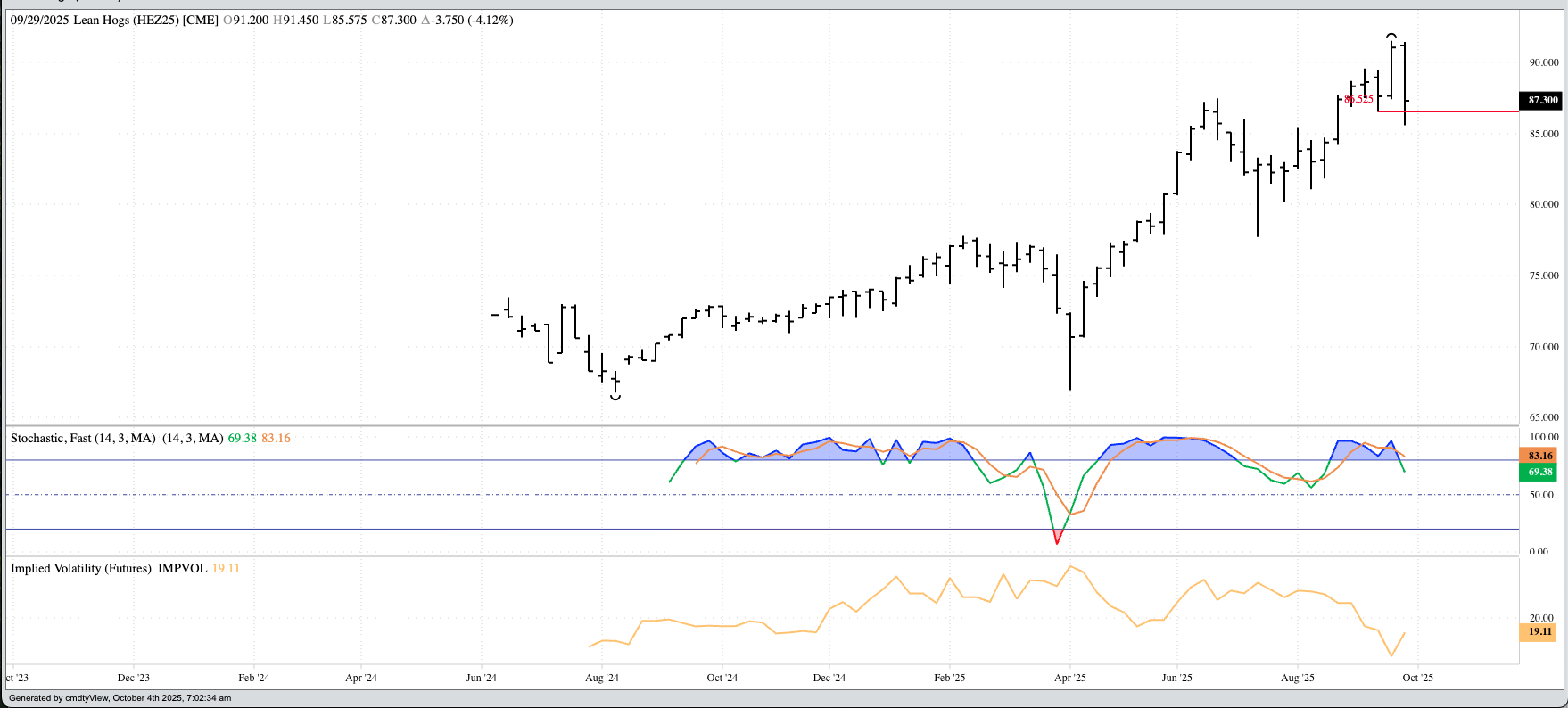The image size is (1568, 708).
Task: Click the horizontal support line right of the last bar
Action: tap(1463, 112)
